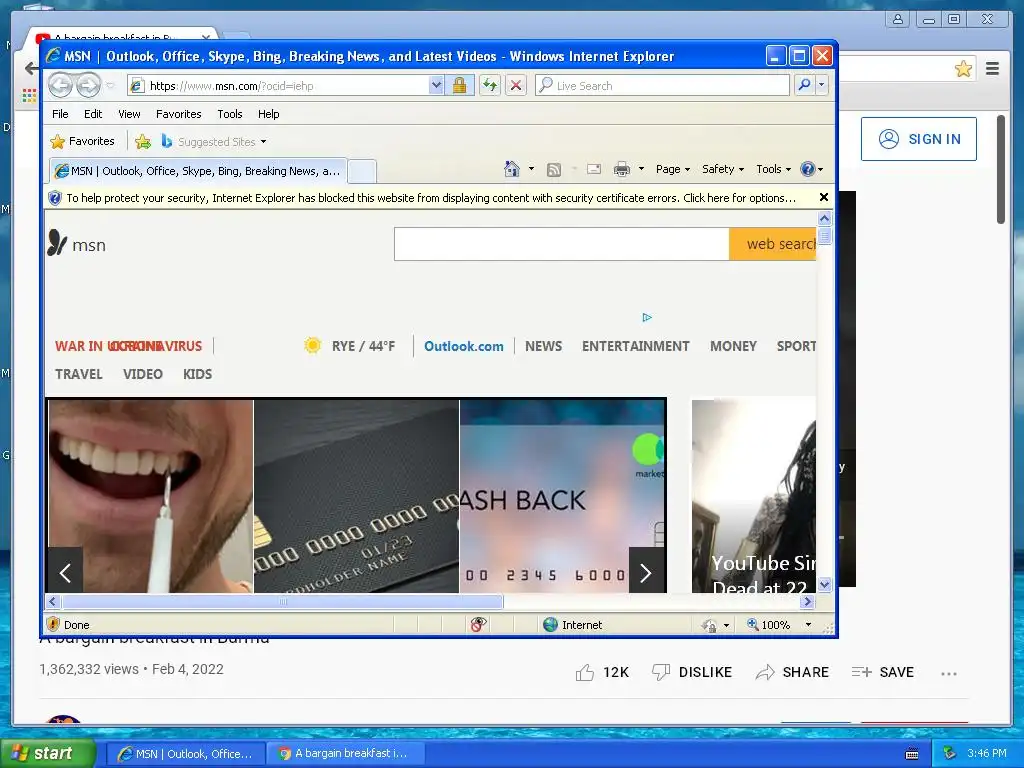
Task: Open the search provider options dropdown
Action: point(822,86)
